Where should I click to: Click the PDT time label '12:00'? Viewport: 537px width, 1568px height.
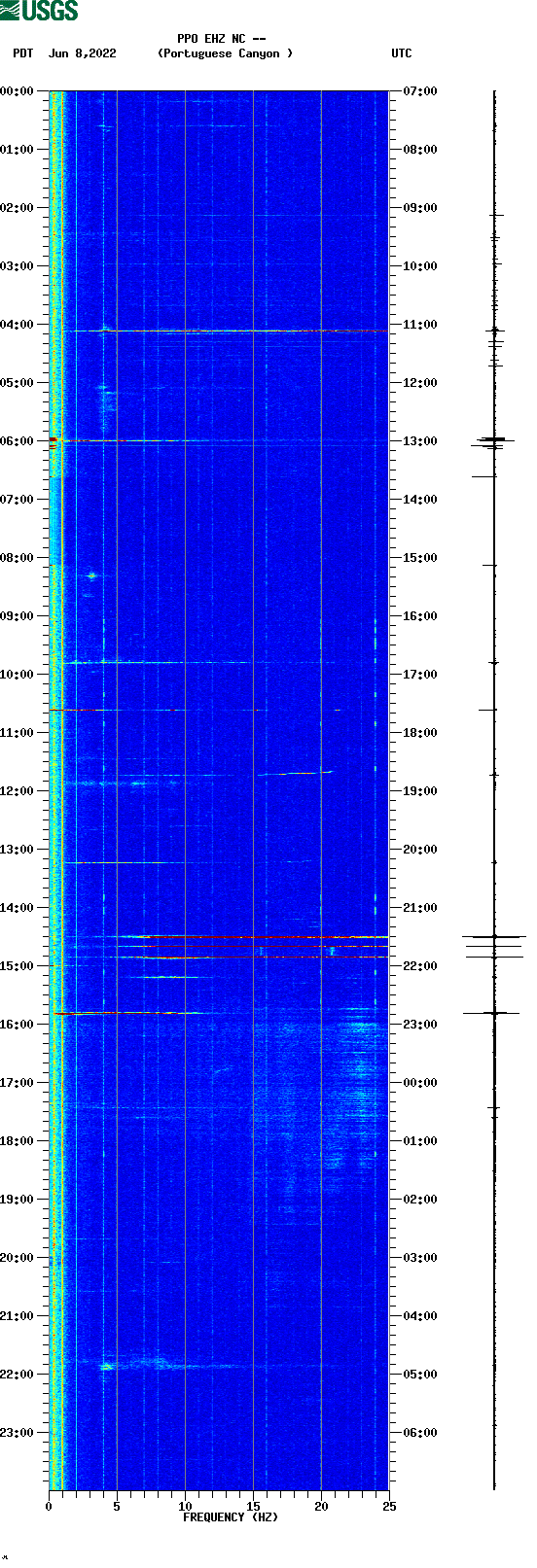point(17,791)
